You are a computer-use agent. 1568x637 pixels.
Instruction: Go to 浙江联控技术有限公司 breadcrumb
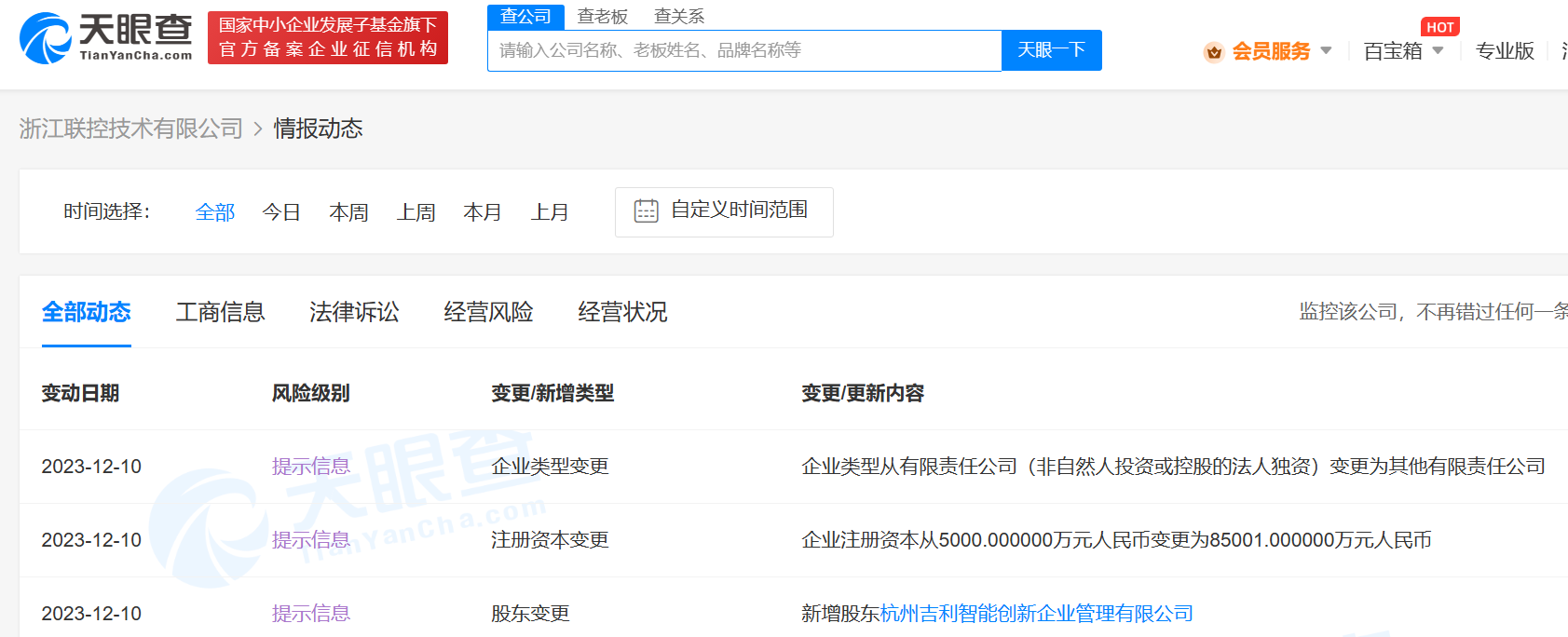click(x=131, y=129)
